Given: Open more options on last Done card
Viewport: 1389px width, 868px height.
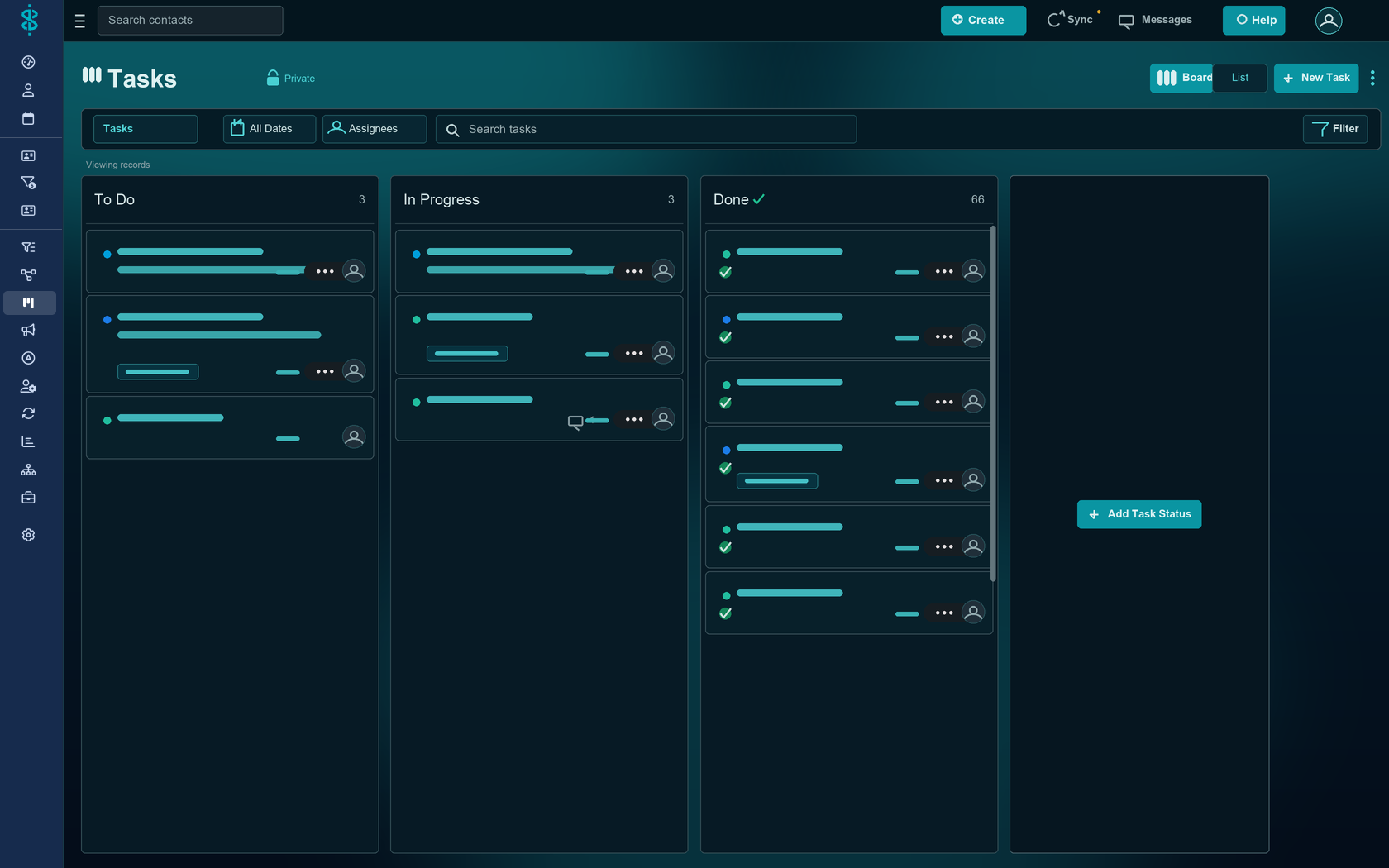Looking at the screenshot, I should click(944, 613).
